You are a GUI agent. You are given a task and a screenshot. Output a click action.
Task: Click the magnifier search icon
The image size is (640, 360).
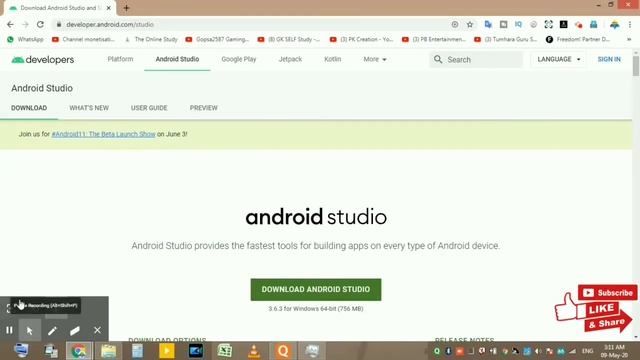[x=438, y=60]
